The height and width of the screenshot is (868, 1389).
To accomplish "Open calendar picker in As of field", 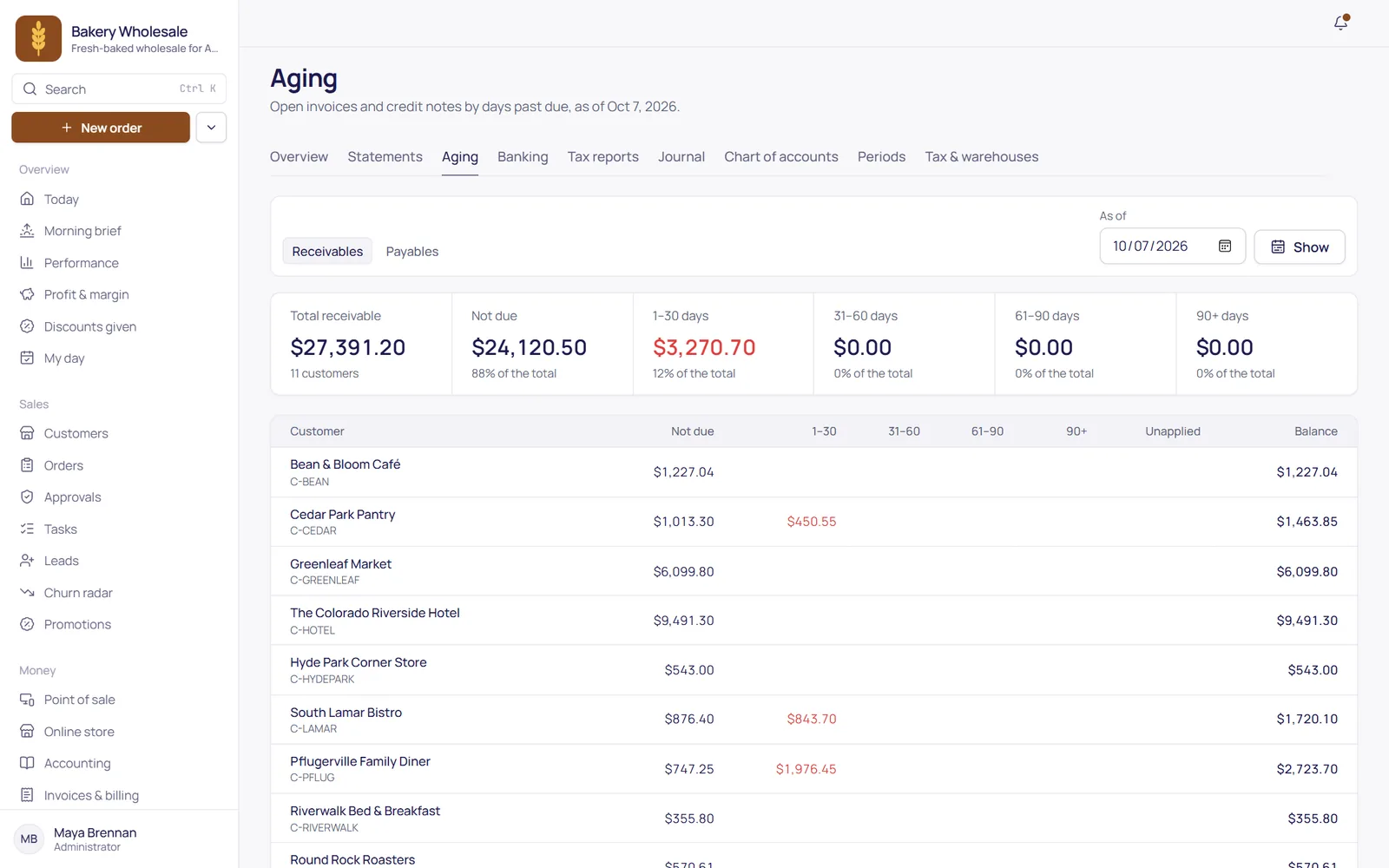I will tap(1225, 247).
